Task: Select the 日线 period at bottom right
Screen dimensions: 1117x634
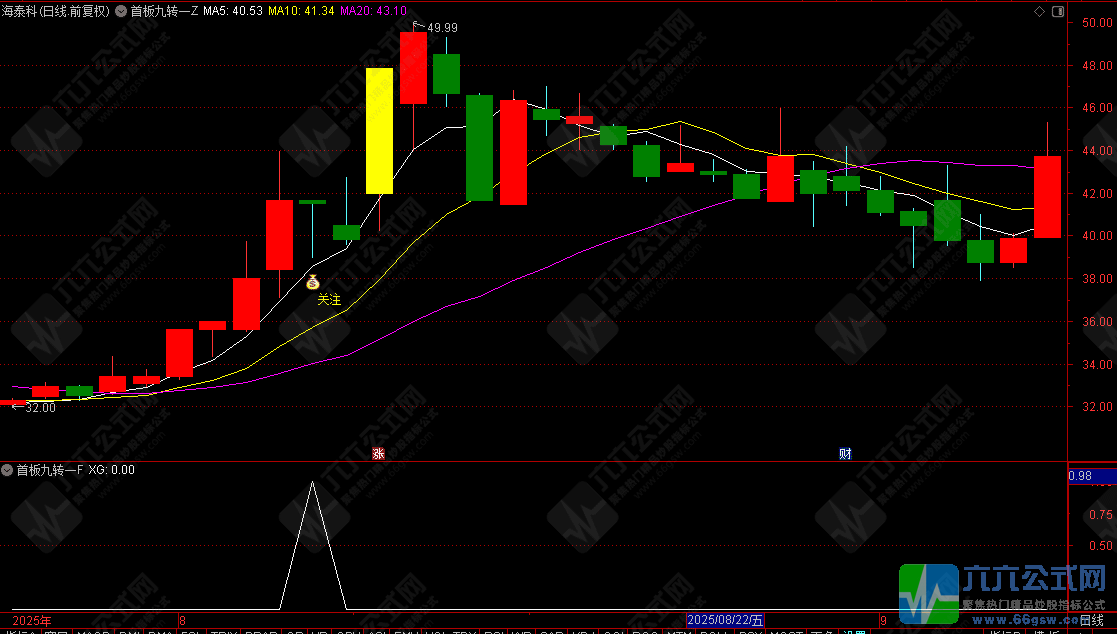Action: point(1091,621)
